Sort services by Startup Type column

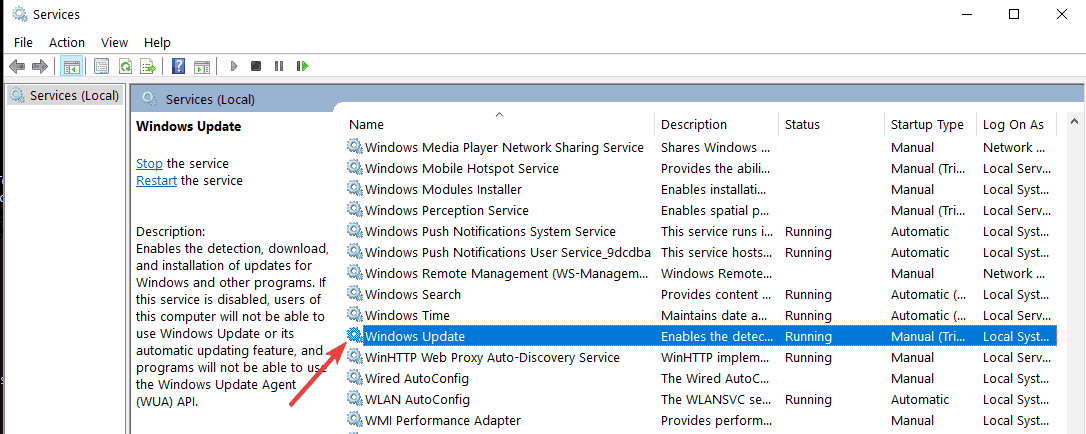(x=927, y=125)
